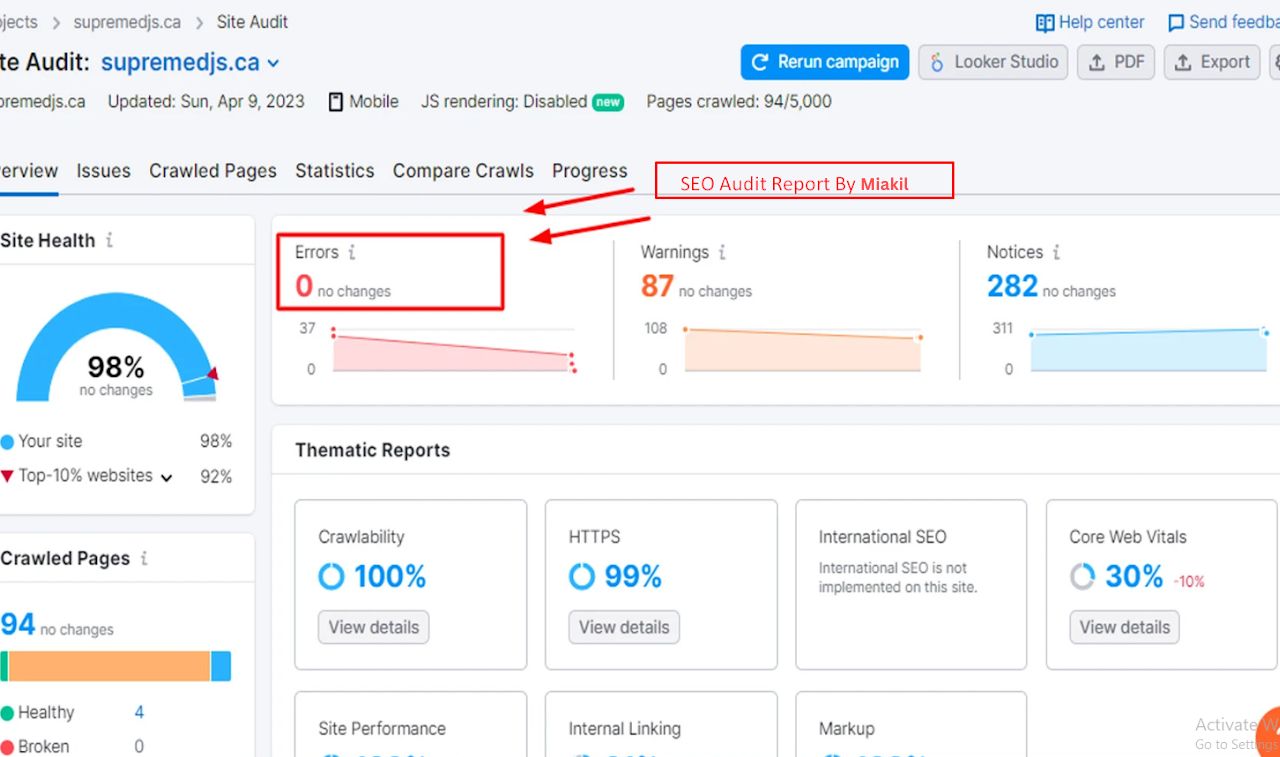The image size is (1280, 757).
Task: Export the report as PDF
Action: coord(1116,62)
